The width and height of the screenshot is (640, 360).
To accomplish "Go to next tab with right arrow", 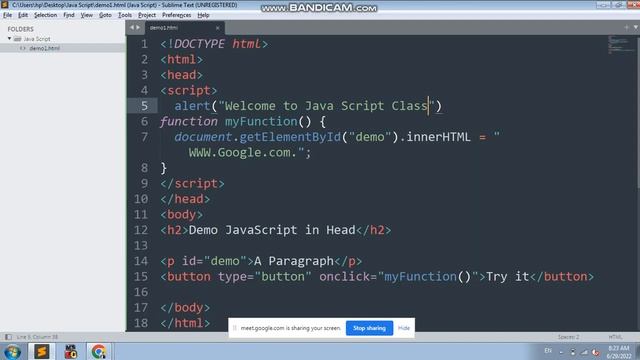I will pyautogui.click(x=138, y=27).
